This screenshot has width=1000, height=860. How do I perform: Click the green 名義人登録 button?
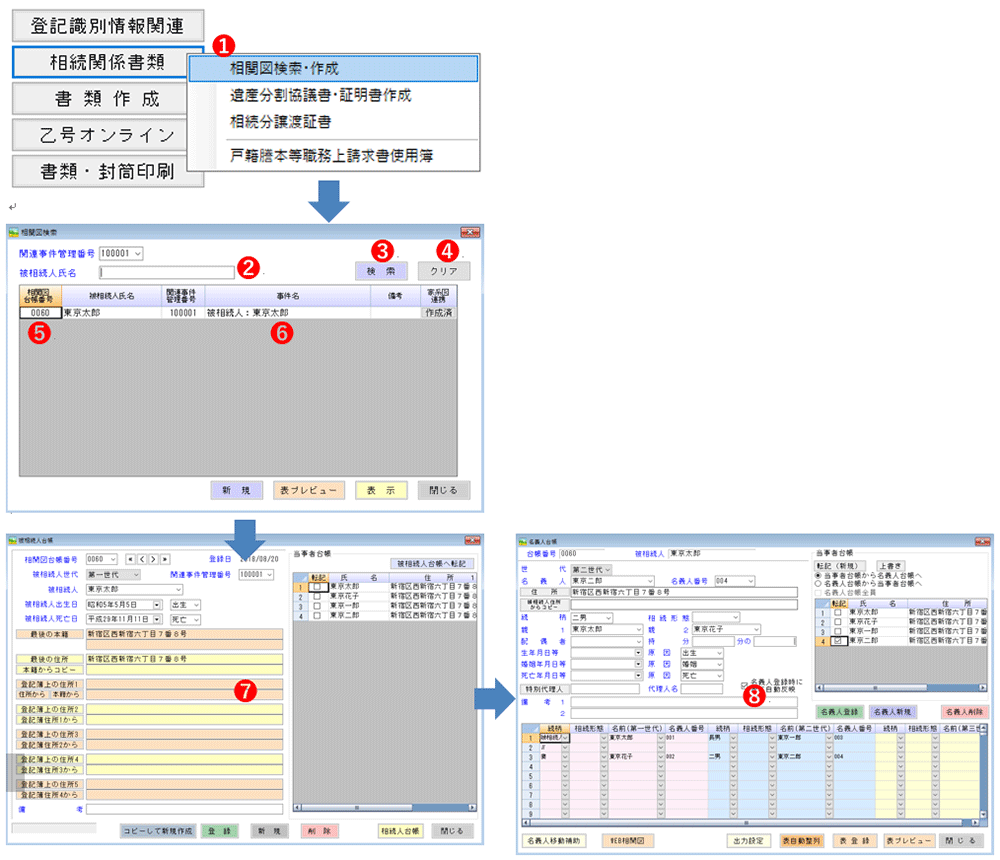838,711
